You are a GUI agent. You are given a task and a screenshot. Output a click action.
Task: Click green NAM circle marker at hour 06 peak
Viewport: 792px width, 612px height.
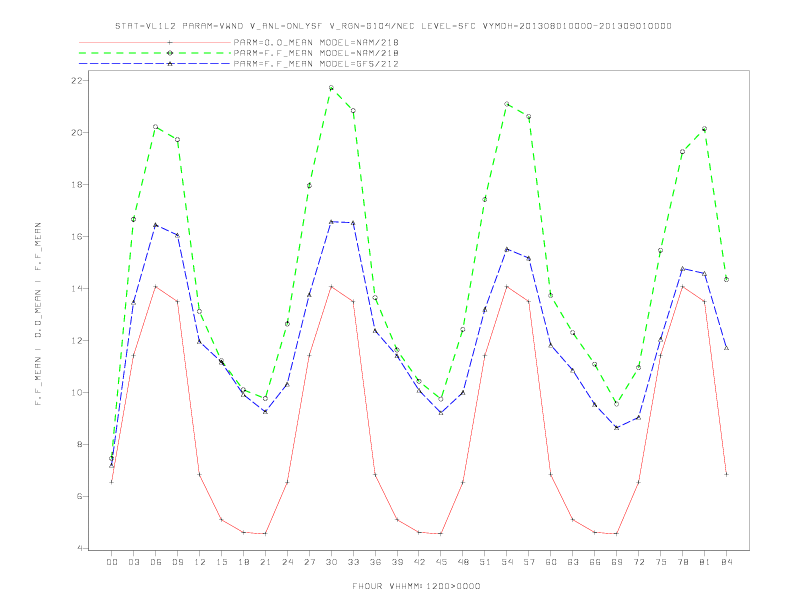[x=156, y=127]
